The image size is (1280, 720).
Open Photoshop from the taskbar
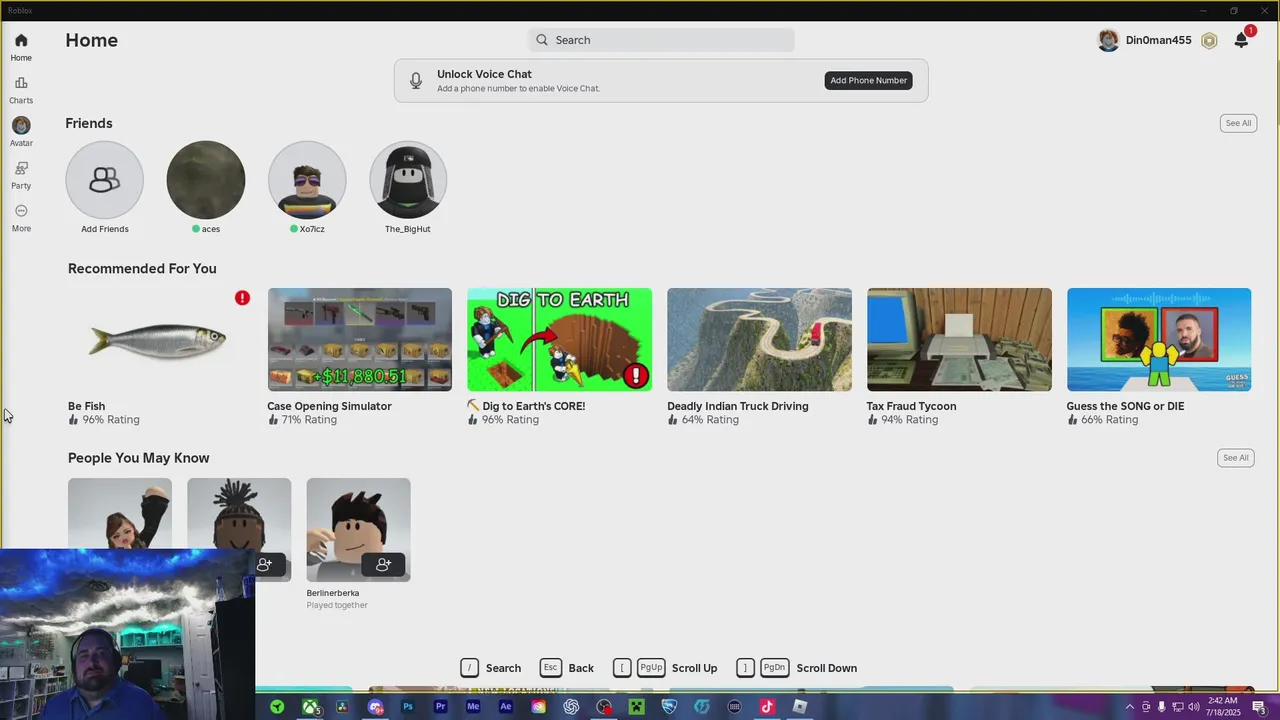408,707
